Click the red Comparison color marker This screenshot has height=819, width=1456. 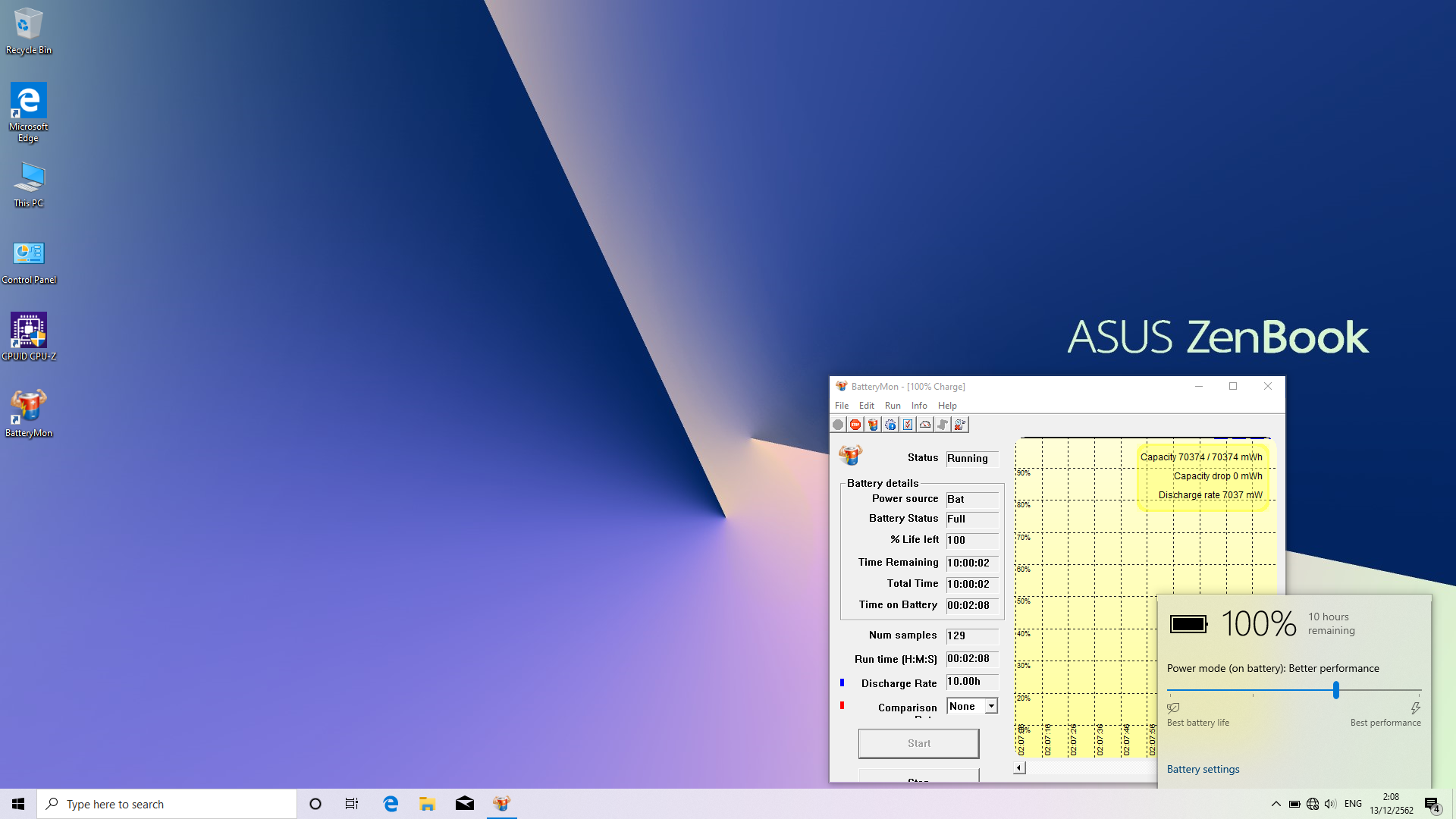[842, 705]
